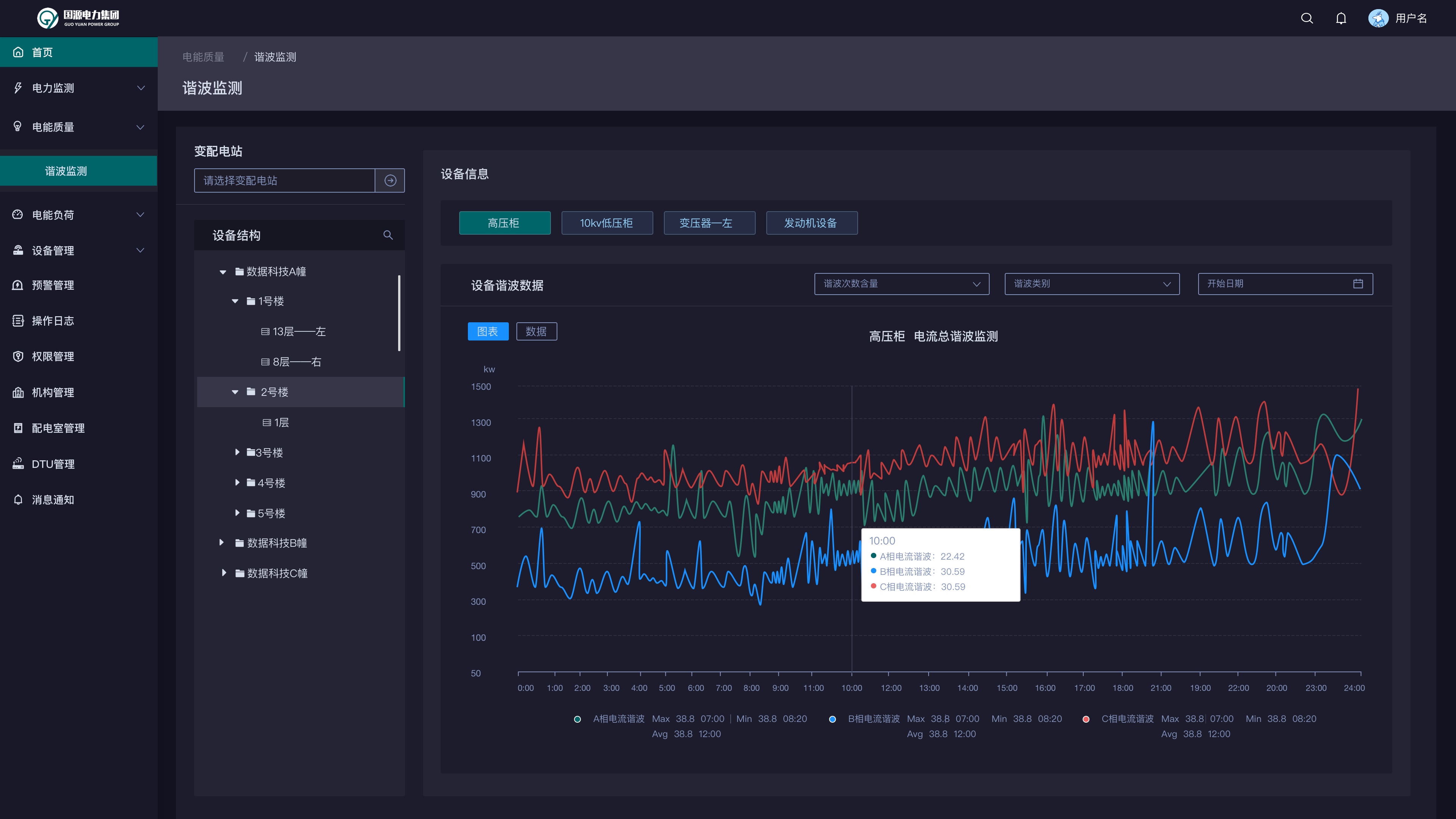Viewport: 1456px width, 819px height.
Task: Expand the 4号楼 tree node
Action: (x=237, y=482)
